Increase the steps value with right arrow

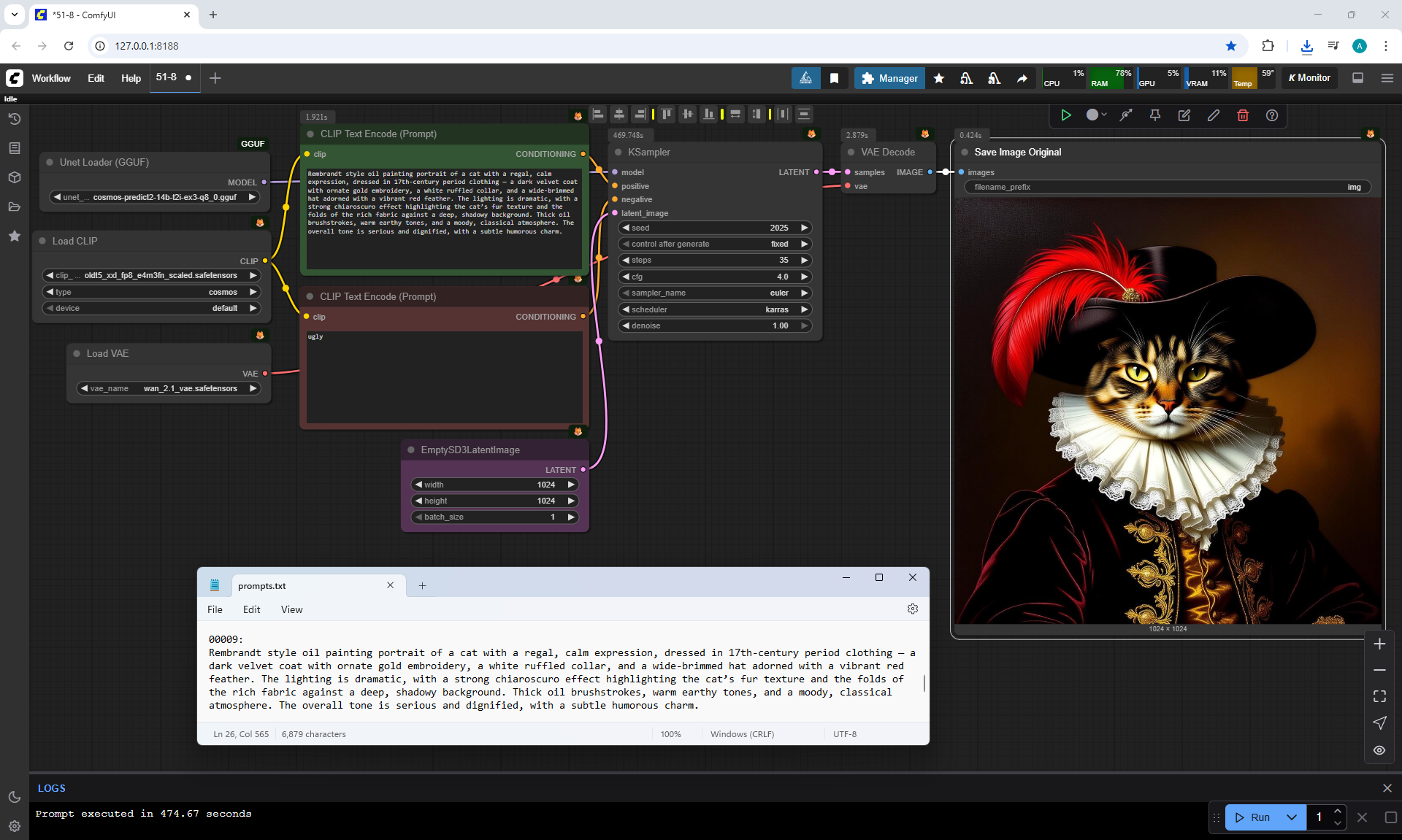pos(805,260)
